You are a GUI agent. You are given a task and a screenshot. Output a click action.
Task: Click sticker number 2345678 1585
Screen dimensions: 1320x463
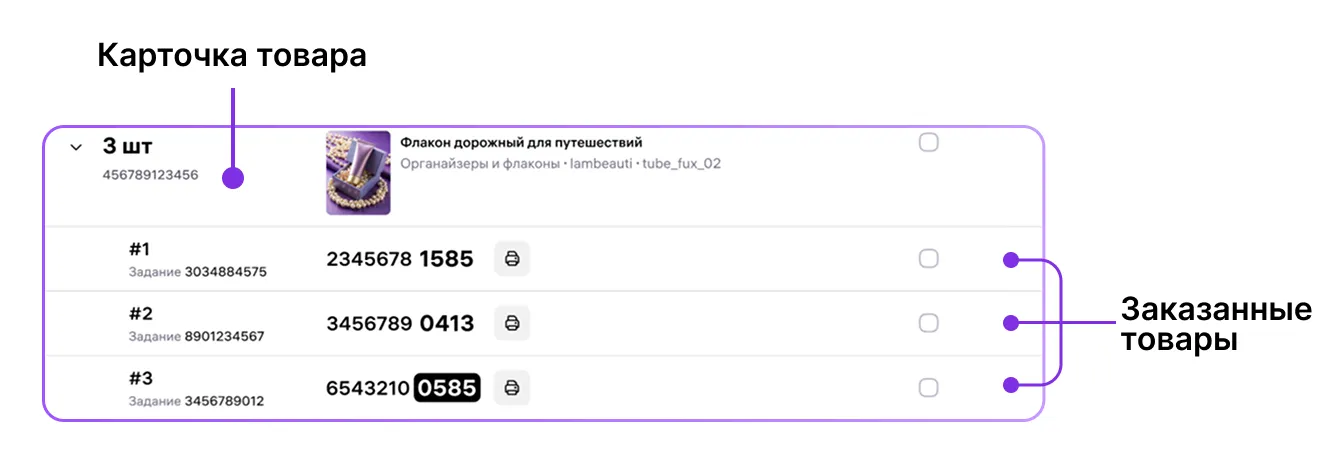pos(399,259)
